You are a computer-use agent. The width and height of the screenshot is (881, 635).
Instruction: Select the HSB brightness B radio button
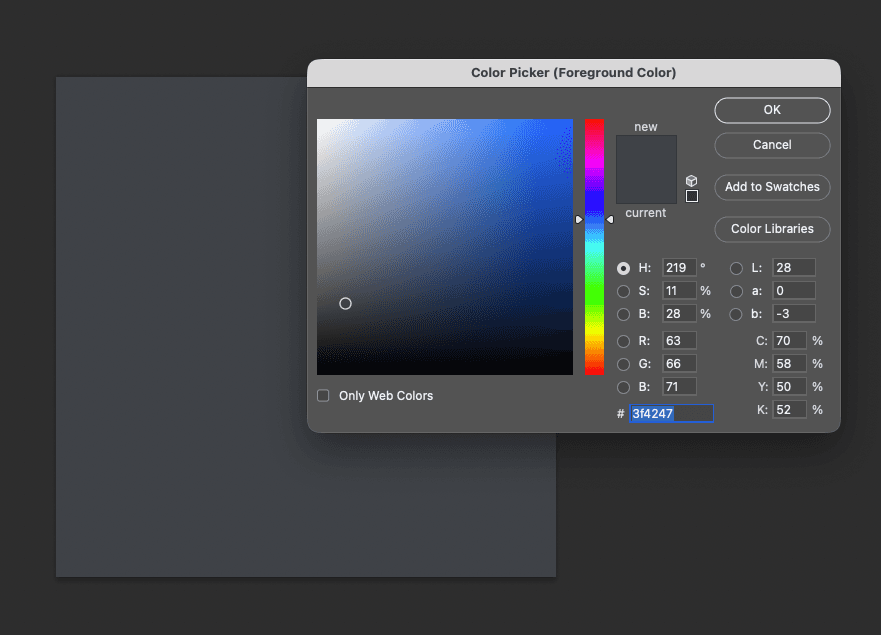(623, 314)
